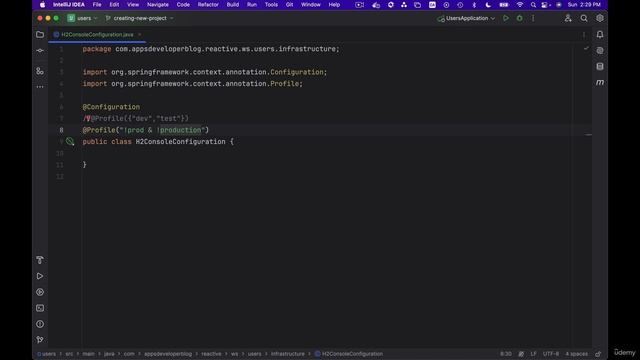This screenshot has width=640, height=360.
Task: Open IDE settings gear icon
Action: (600, 18)
